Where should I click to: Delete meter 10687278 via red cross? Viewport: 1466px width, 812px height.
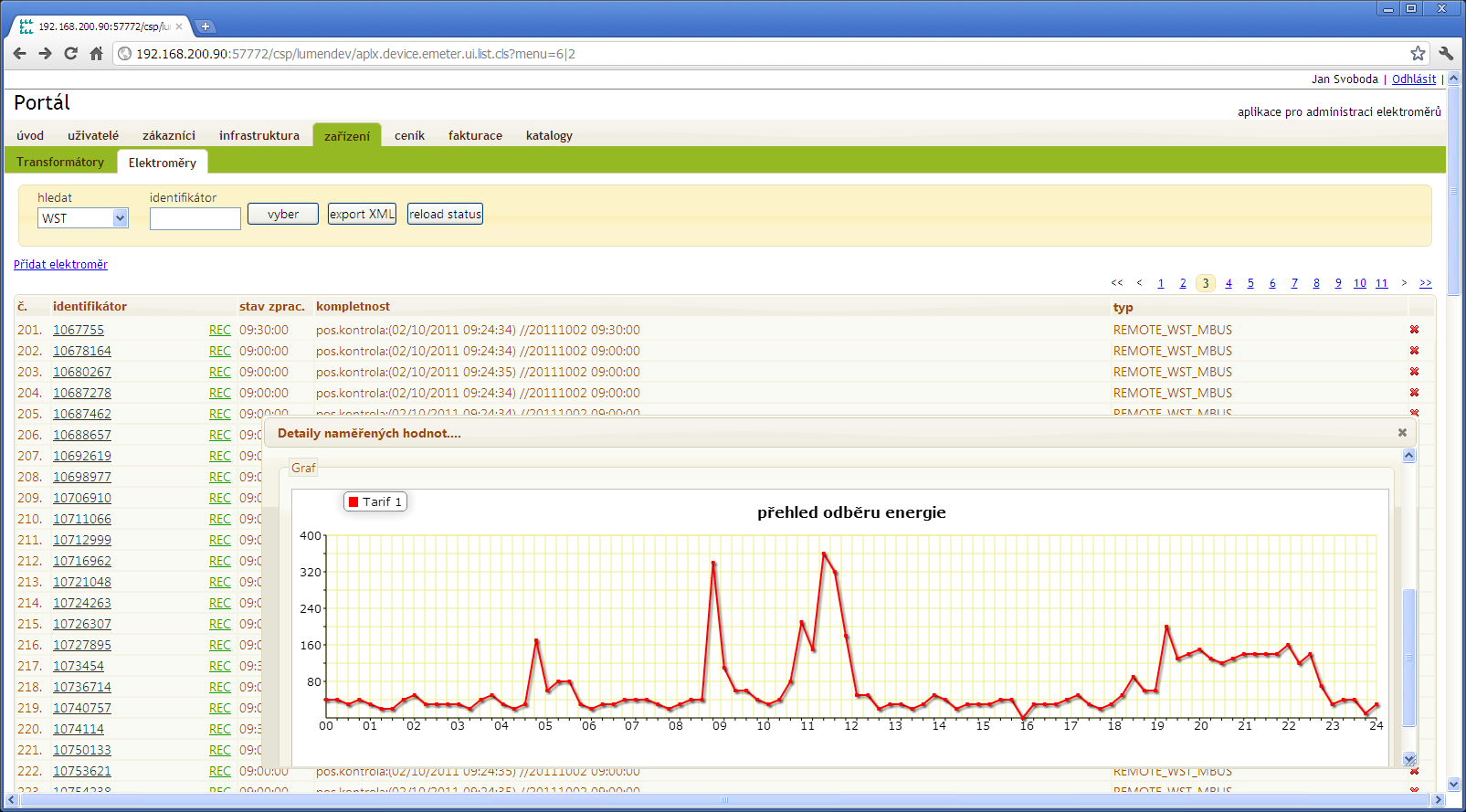(x=1414, y=393)
